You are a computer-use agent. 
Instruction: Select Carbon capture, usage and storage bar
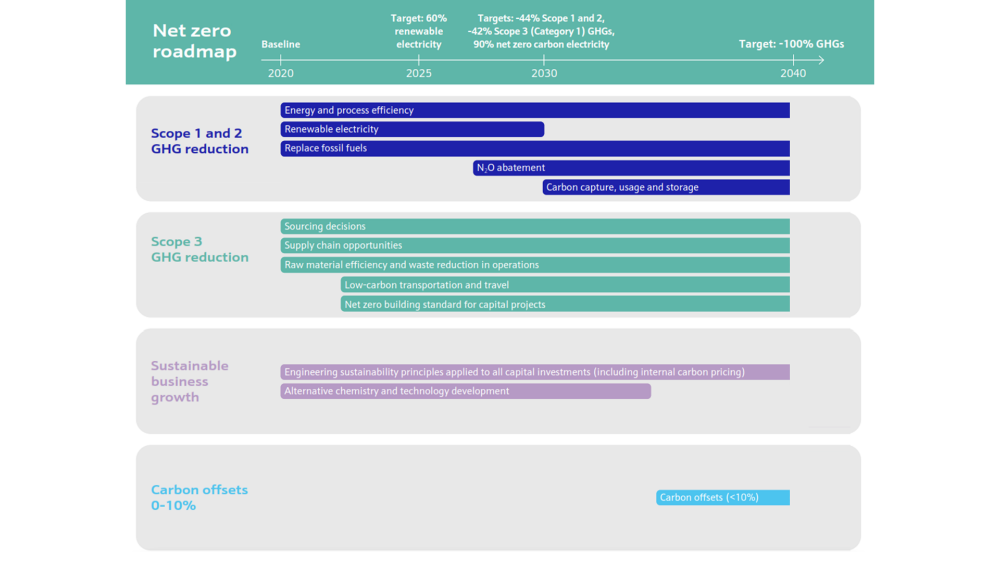pyautogui.click(x=666, y=187)
